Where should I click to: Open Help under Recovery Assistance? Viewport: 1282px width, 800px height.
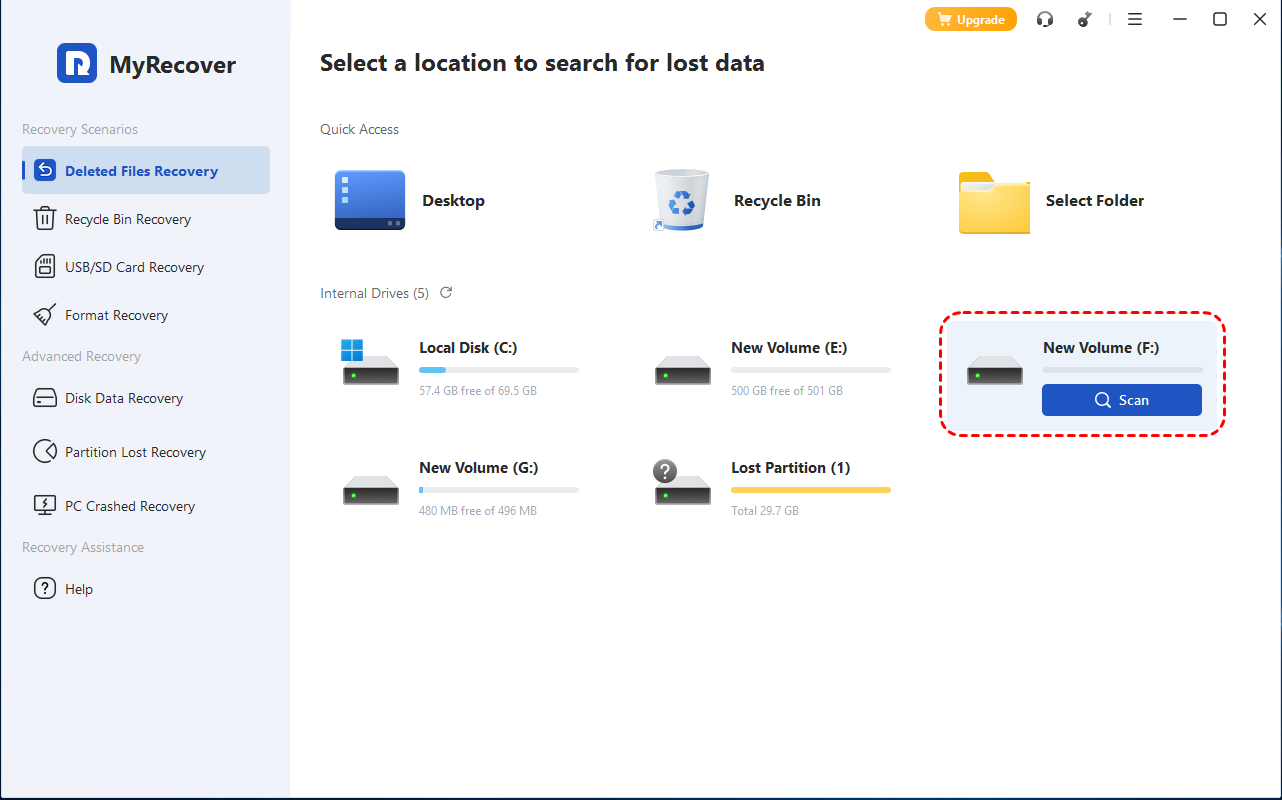[x=146, y=589]
